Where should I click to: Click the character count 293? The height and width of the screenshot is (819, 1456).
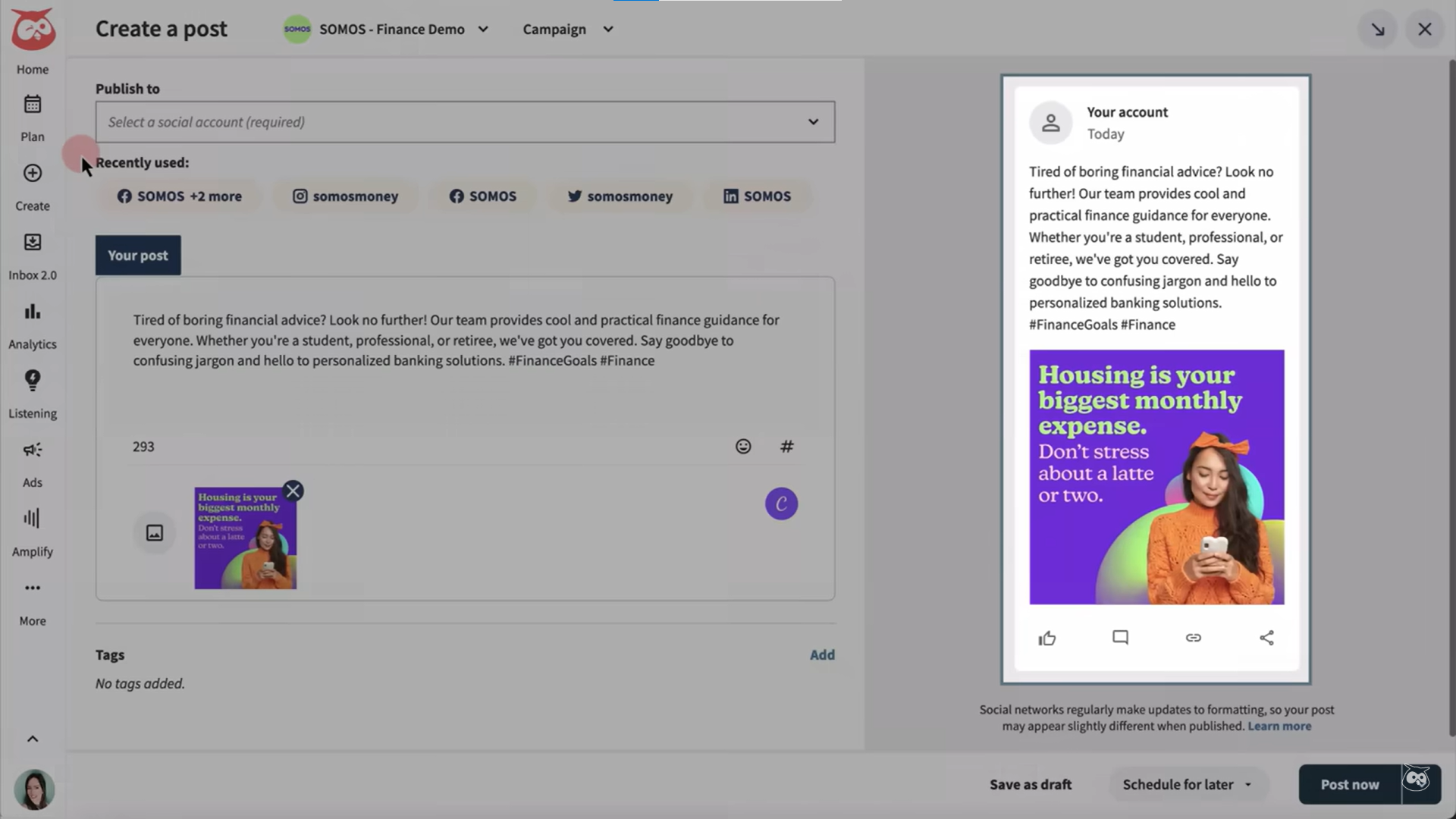point(143,447)
